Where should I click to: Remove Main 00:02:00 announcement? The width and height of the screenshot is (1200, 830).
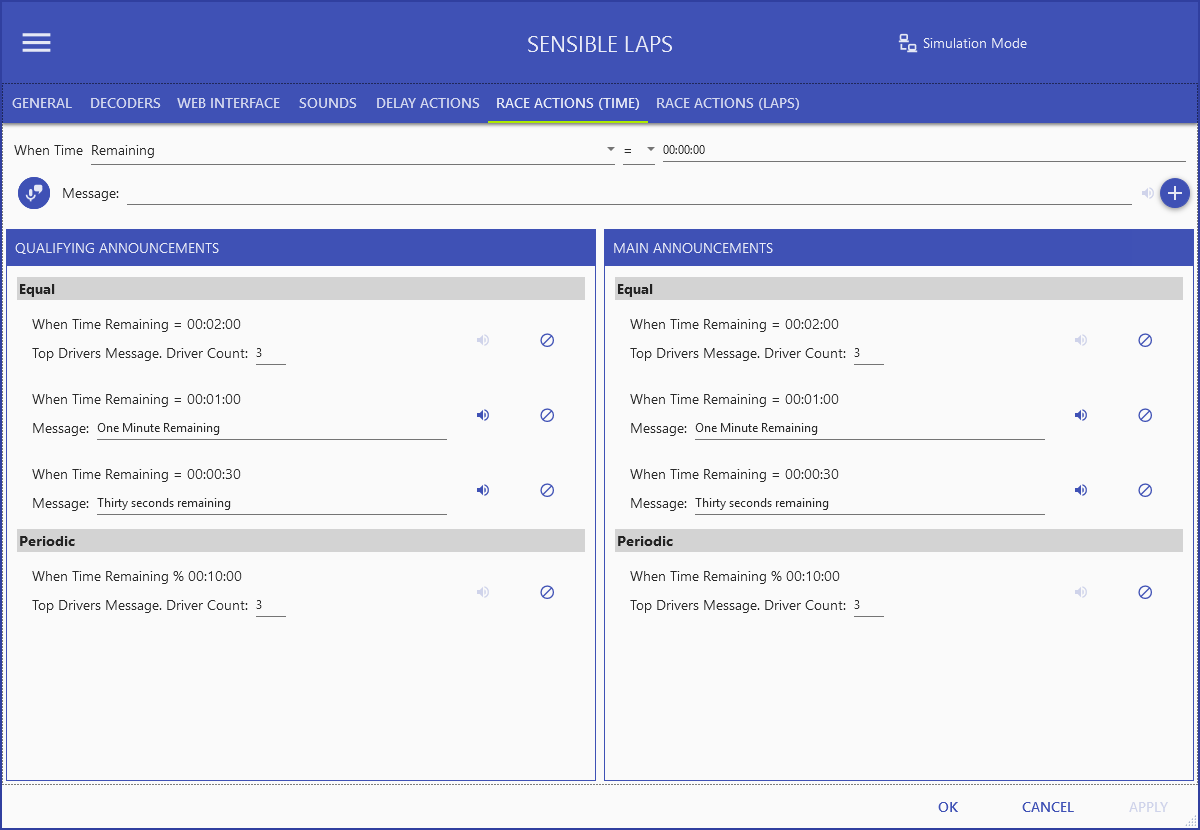click(1145, 340)
